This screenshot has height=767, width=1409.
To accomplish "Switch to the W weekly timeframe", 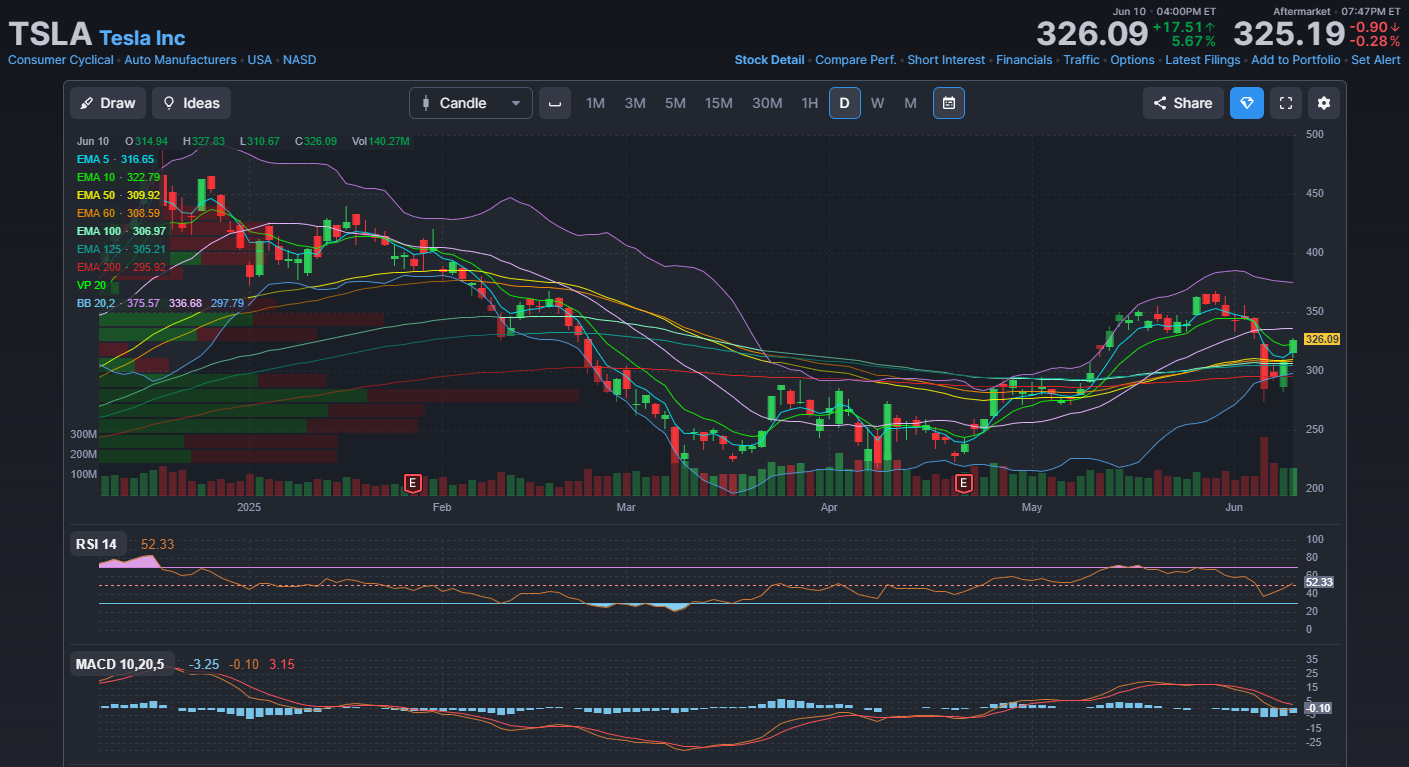I will pos(877,103).
